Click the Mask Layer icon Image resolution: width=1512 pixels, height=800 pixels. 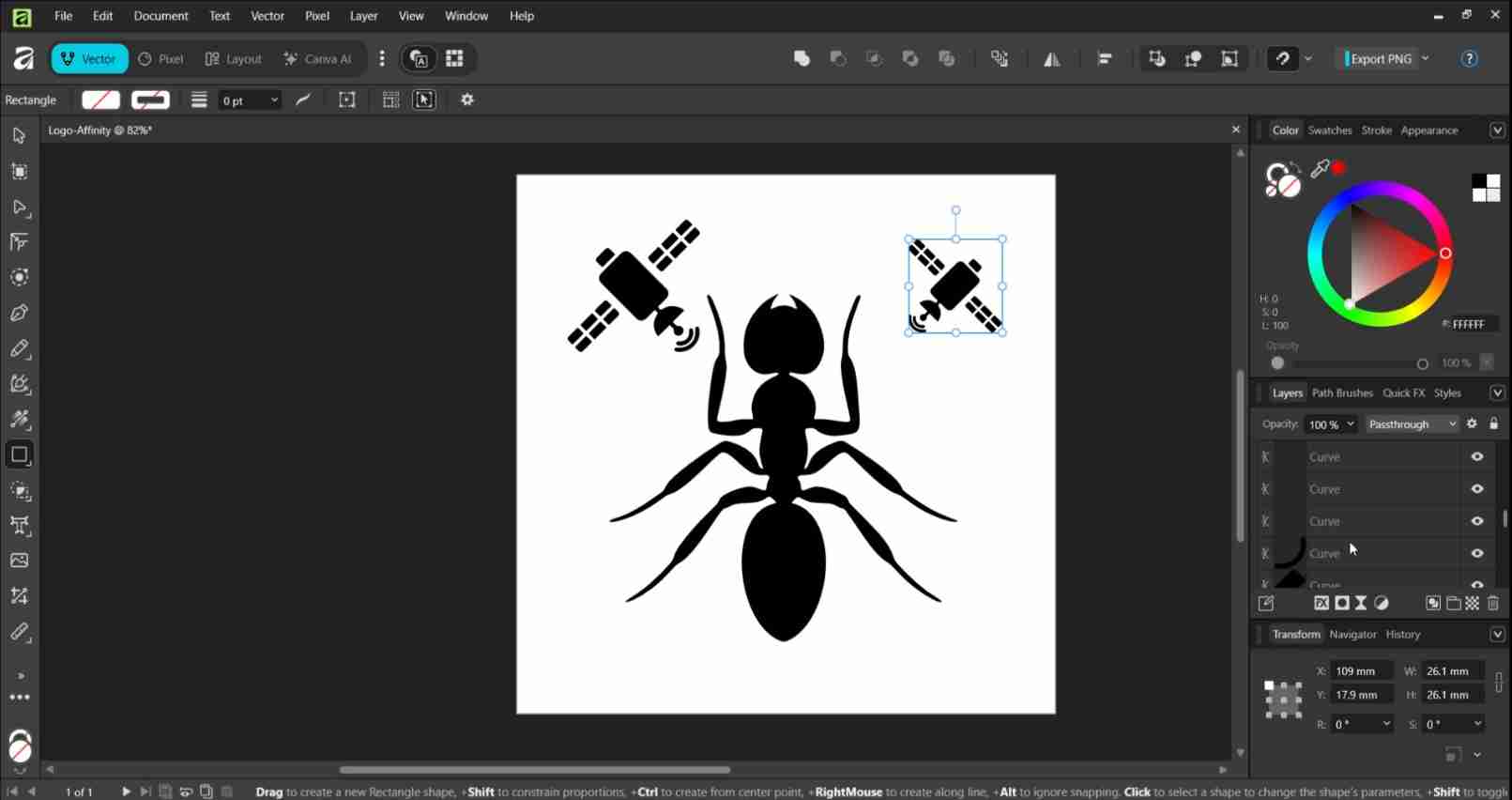pyautogui.click(x=1342, y=604)
